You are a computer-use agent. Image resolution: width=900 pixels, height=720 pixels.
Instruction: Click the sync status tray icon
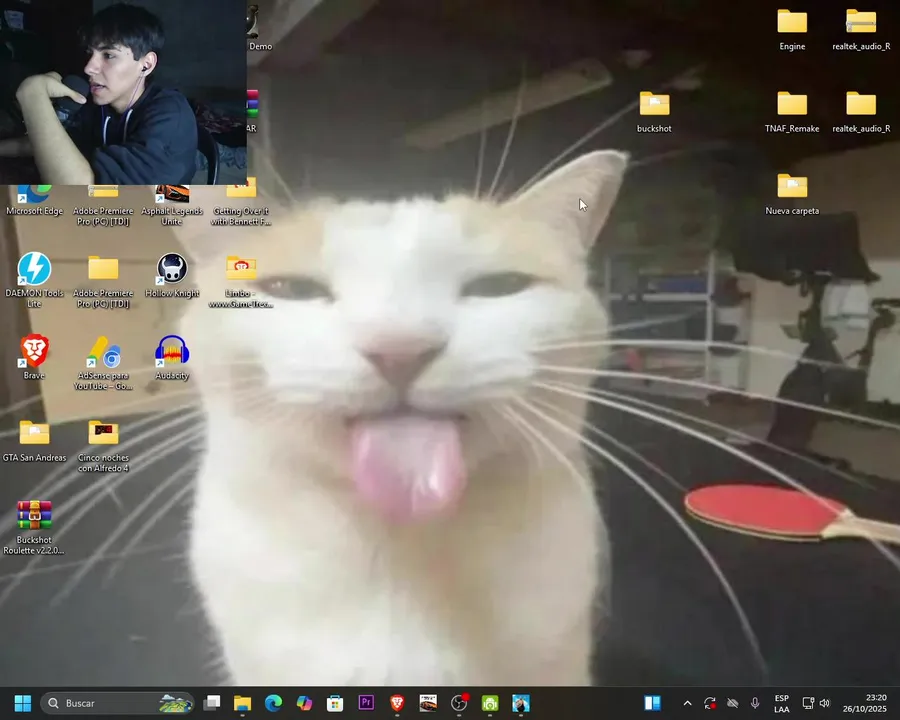(710, 703)
